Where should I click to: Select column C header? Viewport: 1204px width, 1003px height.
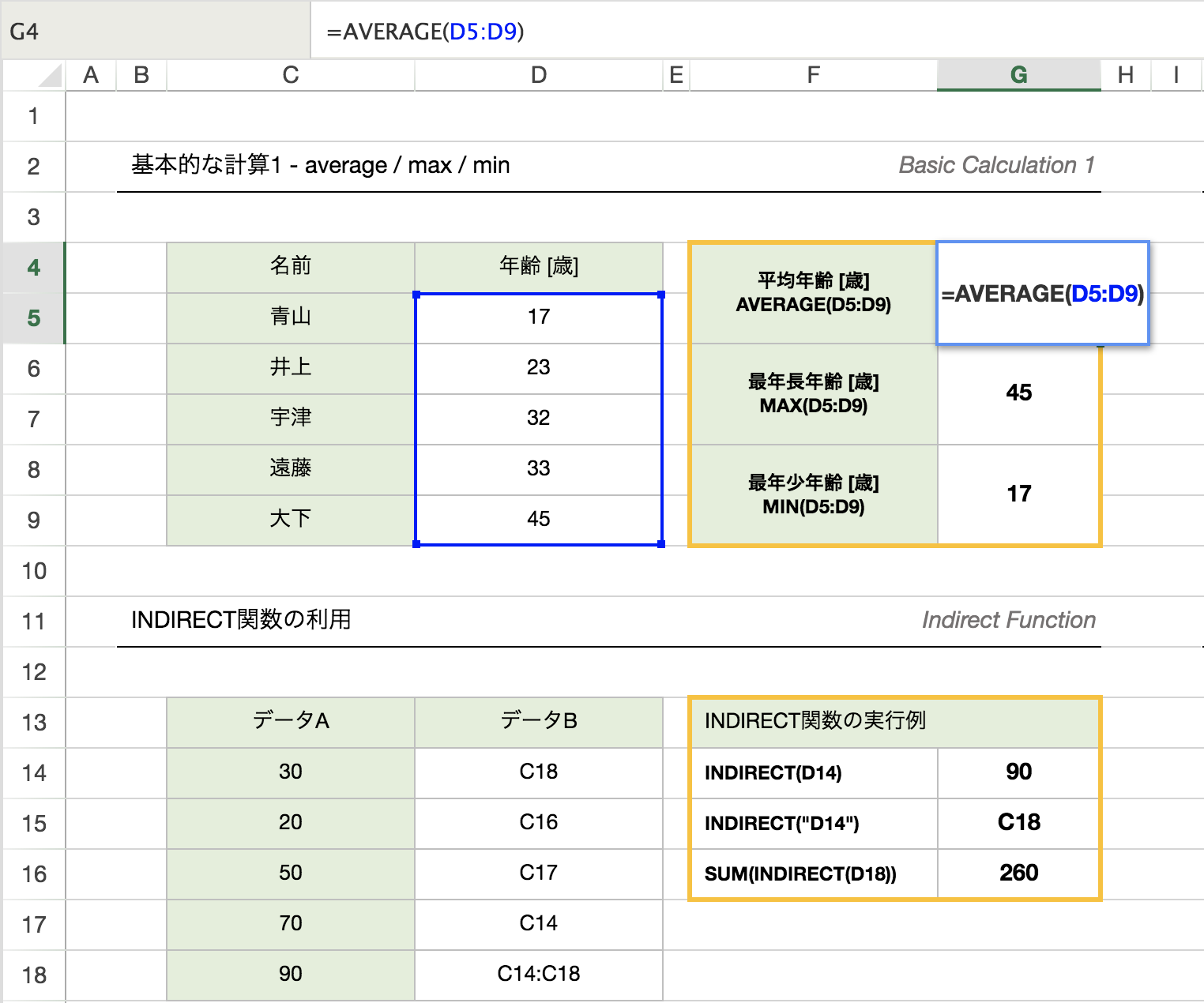pos(291,75)
